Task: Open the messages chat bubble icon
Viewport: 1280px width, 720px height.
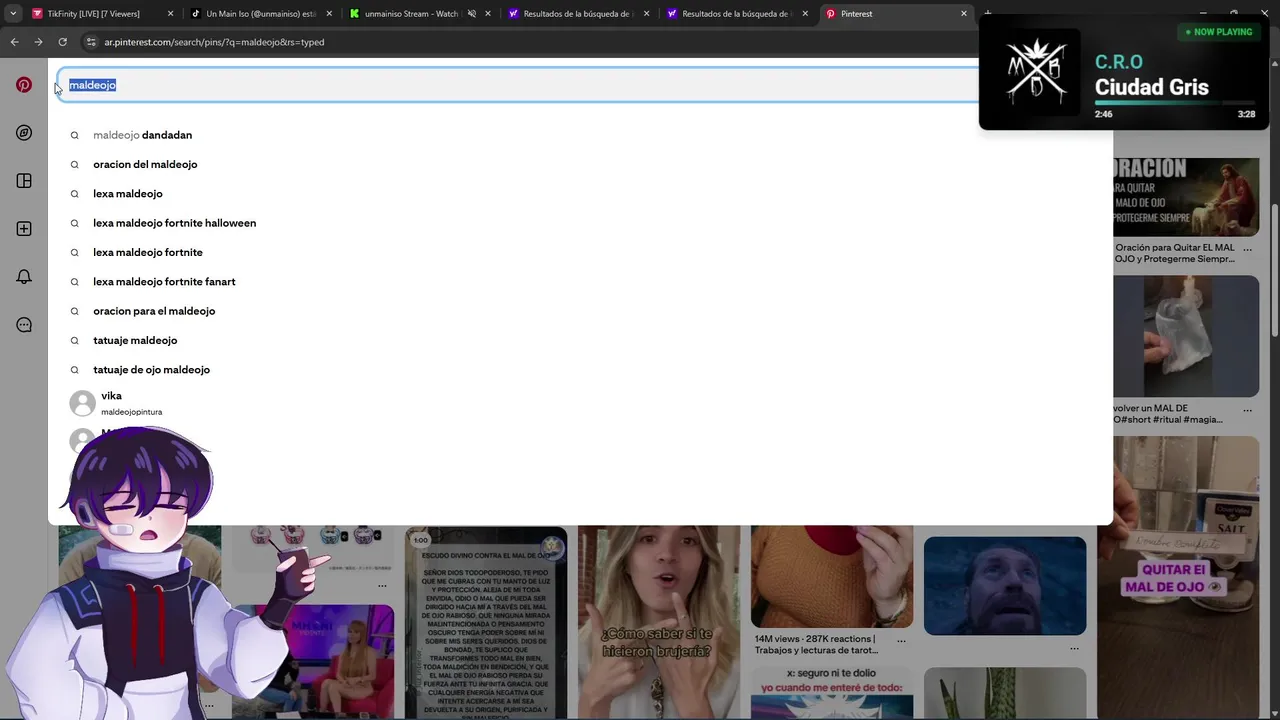Action: click(x=24, y=325)
